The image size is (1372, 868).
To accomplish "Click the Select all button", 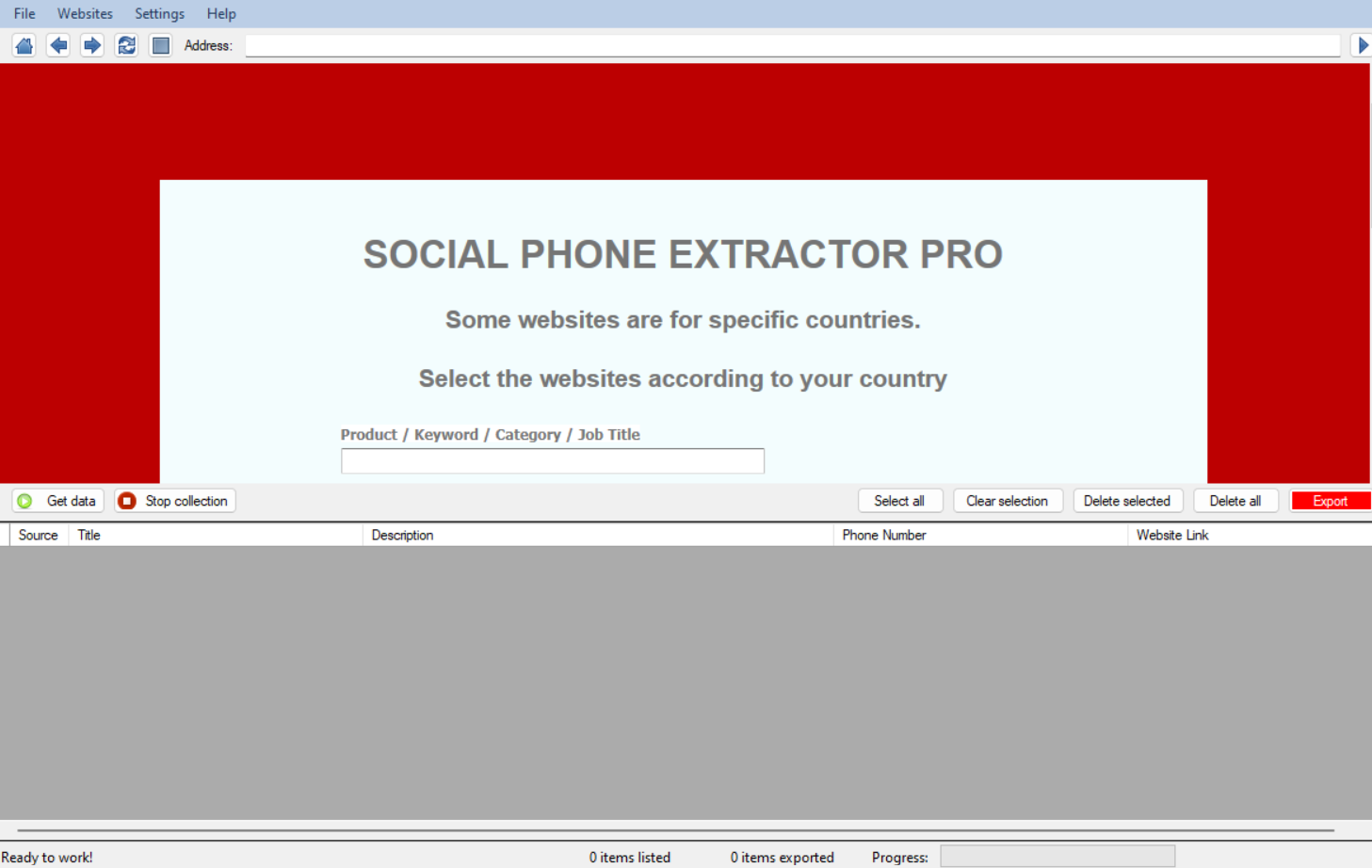I will tap(899, 501).
